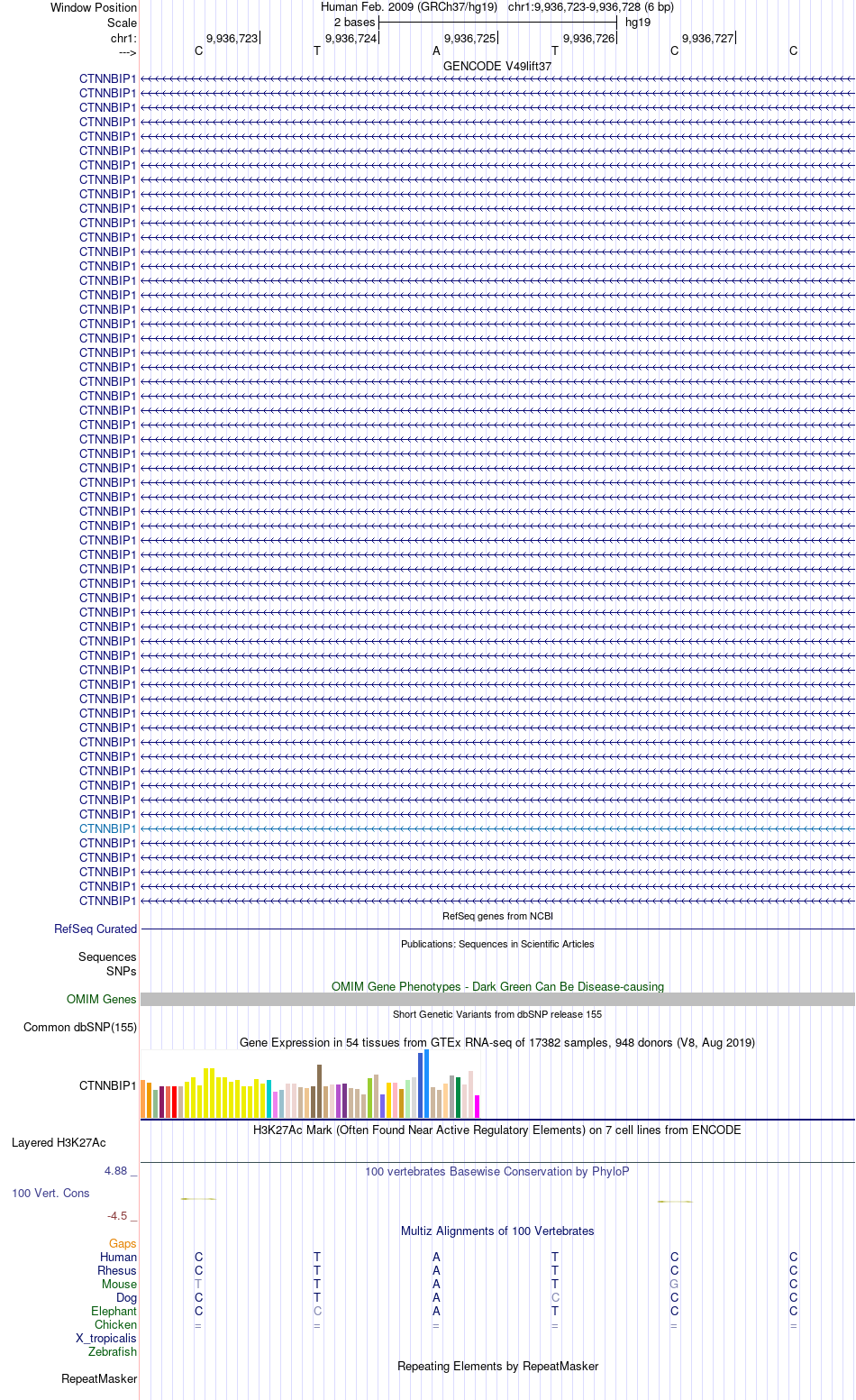Open Common dbSNP(155) track settings label
856x1400 pixels.
[x=80, y=1027]
